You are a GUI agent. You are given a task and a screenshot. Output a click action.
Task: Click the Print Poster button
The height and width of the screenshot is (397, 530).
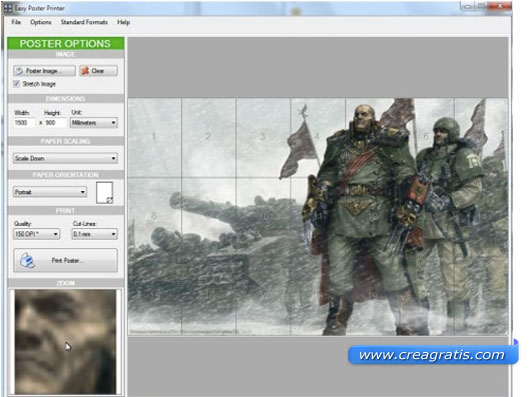pyautogui.click(x=66, y=260)
